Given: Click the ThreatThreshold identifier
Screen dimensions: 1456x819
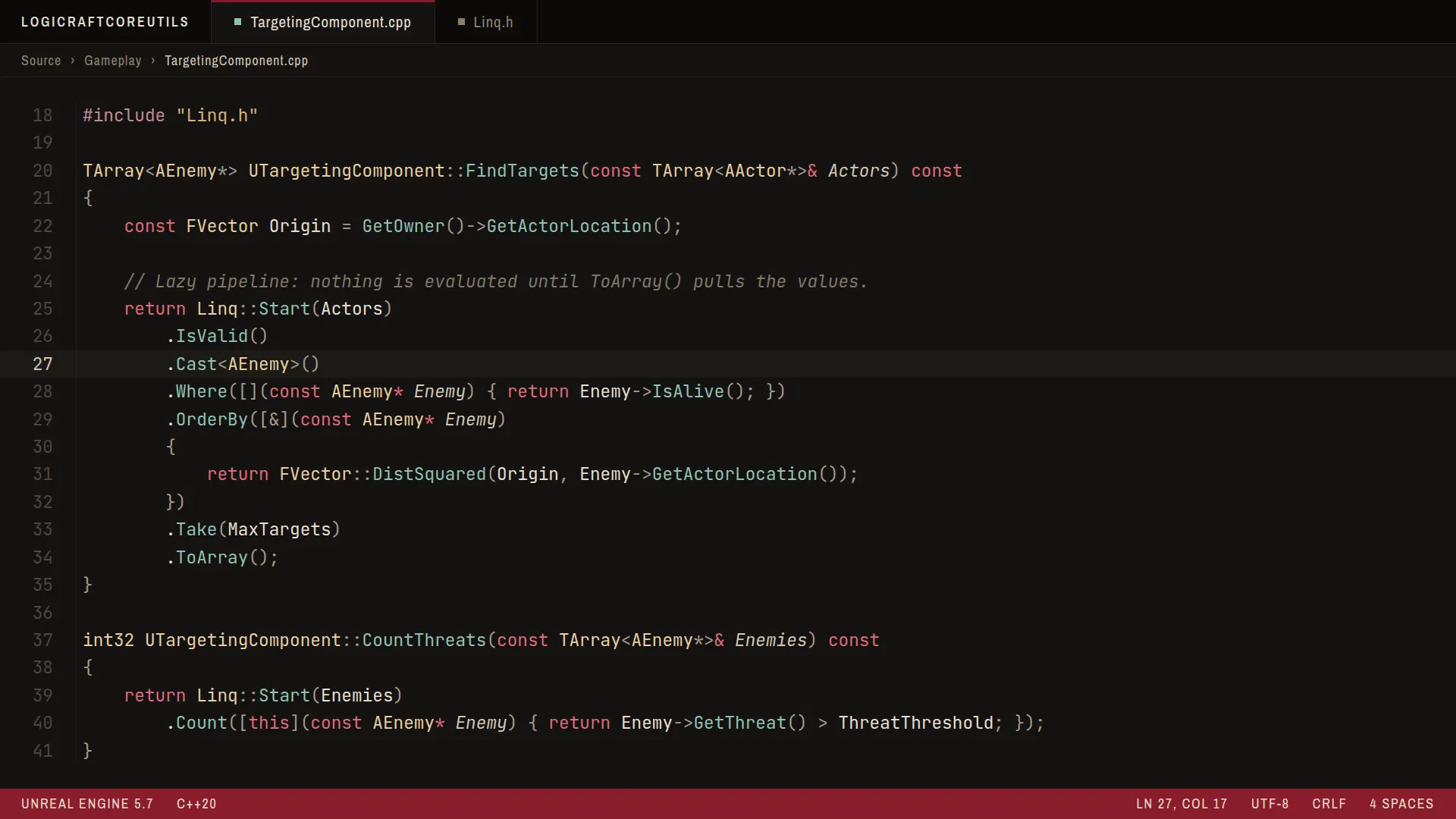Looking at the screenshot, I should (x=916, y=723).
